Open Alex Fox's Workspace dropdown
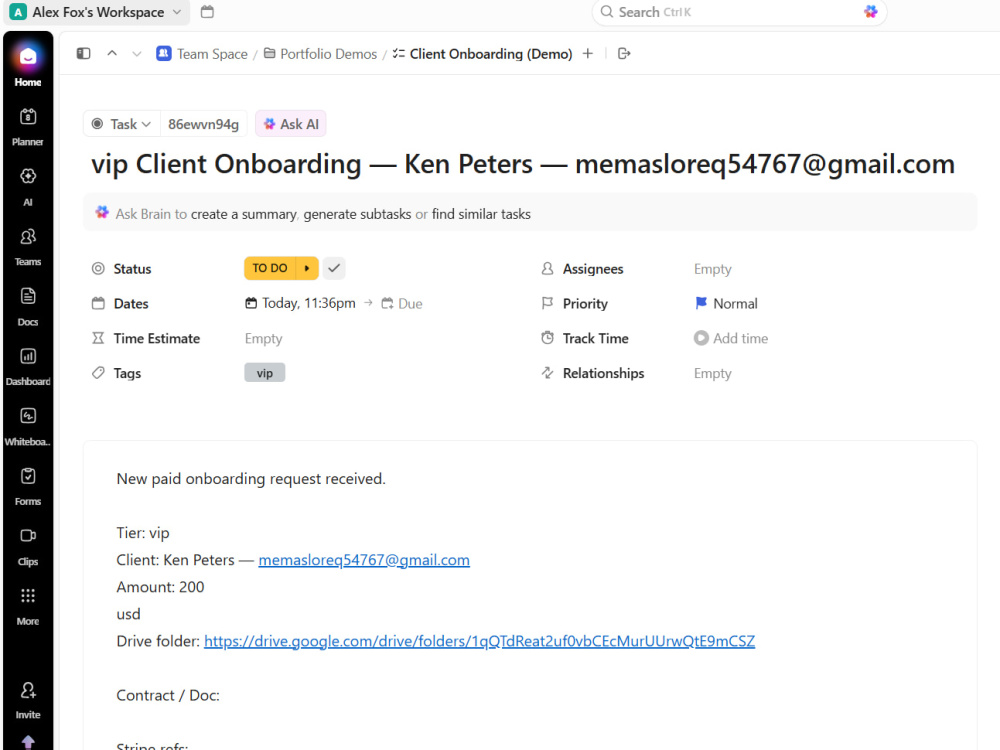The width and height of the screenshot is (1000, 750). click(96, 12)
